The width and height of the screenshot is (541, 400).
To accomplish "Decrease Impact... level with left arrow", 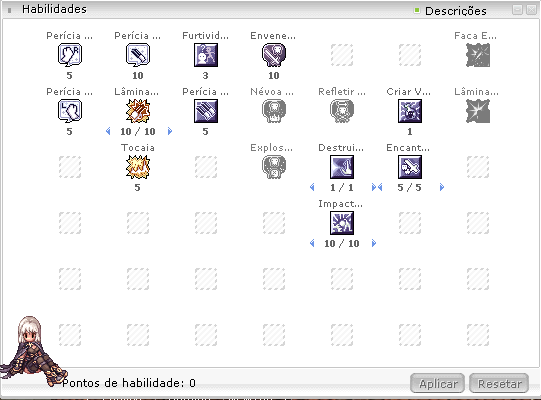I will pyautogui.click(x=312, y=243).
